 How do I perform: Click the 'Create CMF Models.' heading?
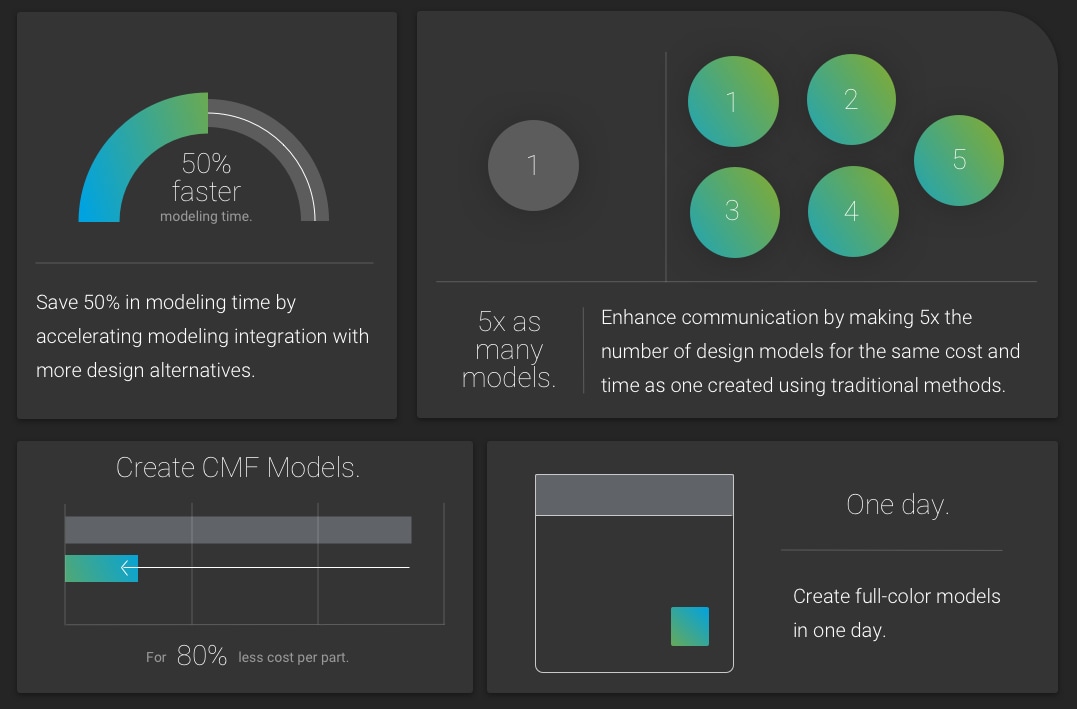coord(238,468)
